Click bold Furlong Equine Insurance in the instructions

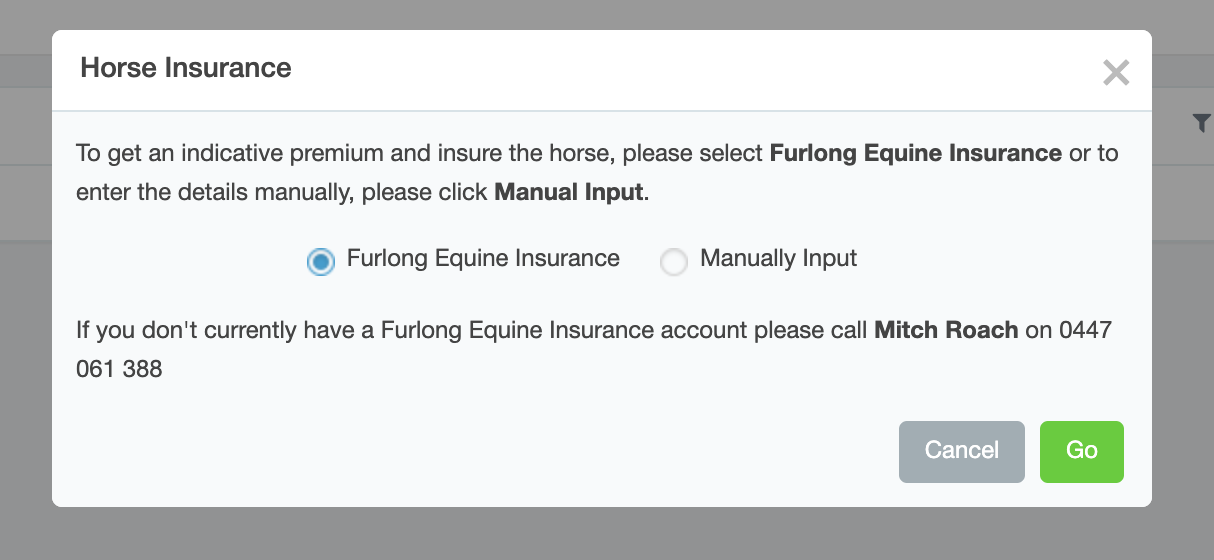(915, 153)
